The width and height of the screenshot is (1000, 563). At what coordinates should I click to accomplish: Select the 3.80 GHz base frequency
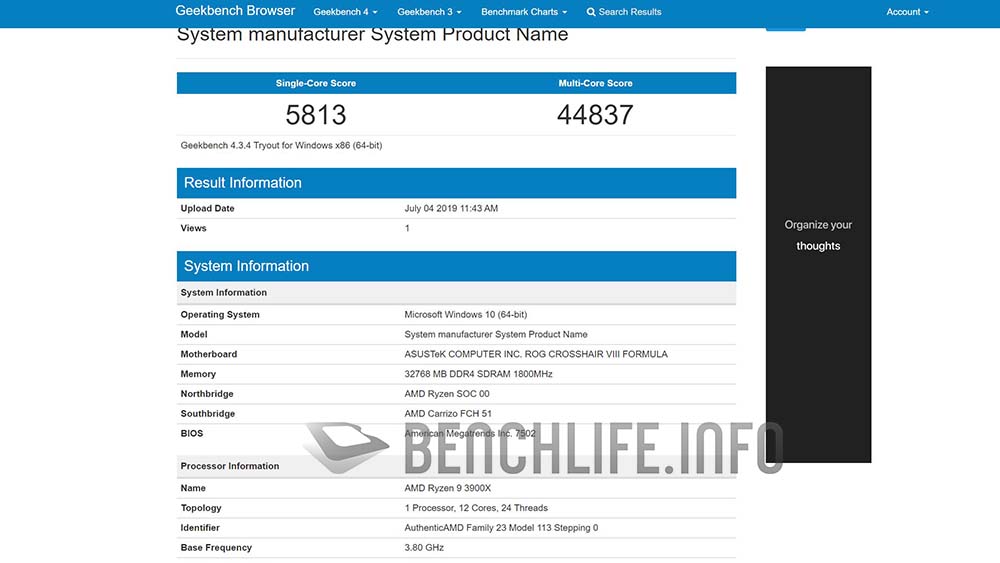pos(424,548)
